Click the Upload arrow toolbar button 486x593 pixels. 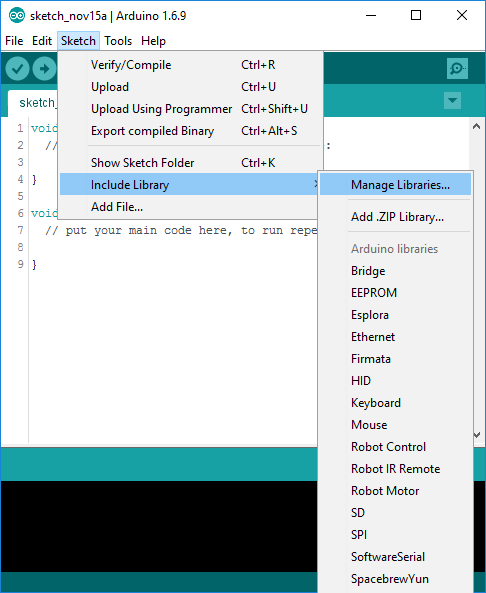(x=44, y=69)
